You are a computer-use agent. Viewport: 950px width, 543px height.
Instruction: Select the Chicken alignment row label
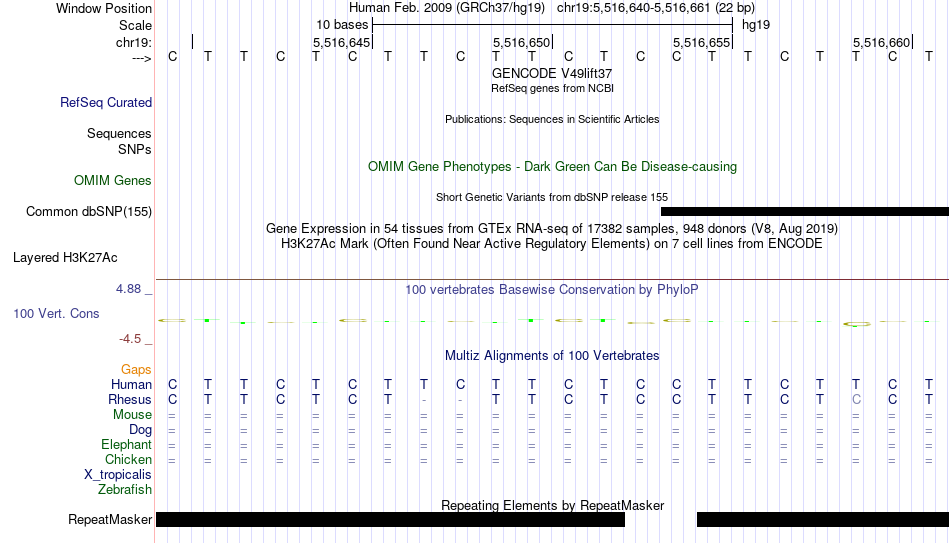click(128, 459)
